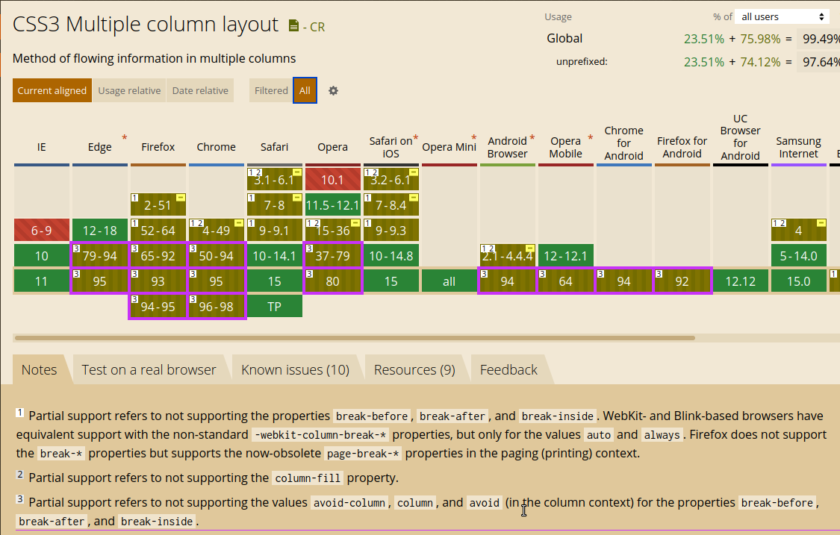
Task: Click UC Browser for Android column header
Action: (x=740, y=137)
